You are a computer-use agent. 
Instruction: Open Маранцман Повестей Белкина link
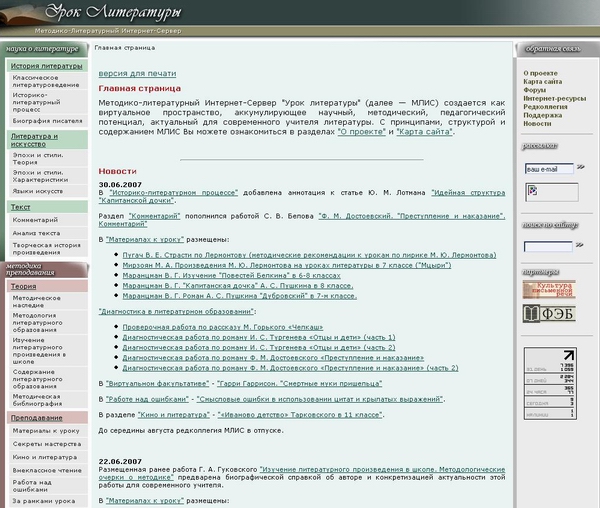point(232,275)
